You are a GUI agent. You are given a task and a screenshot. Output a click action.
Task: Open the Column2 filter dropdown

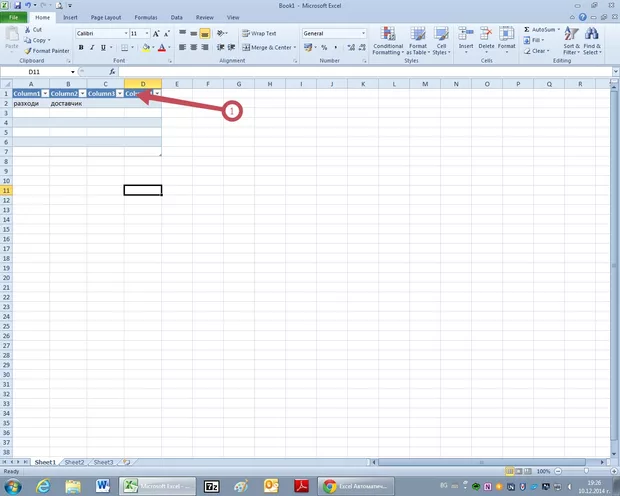click(x=82, y=93)
